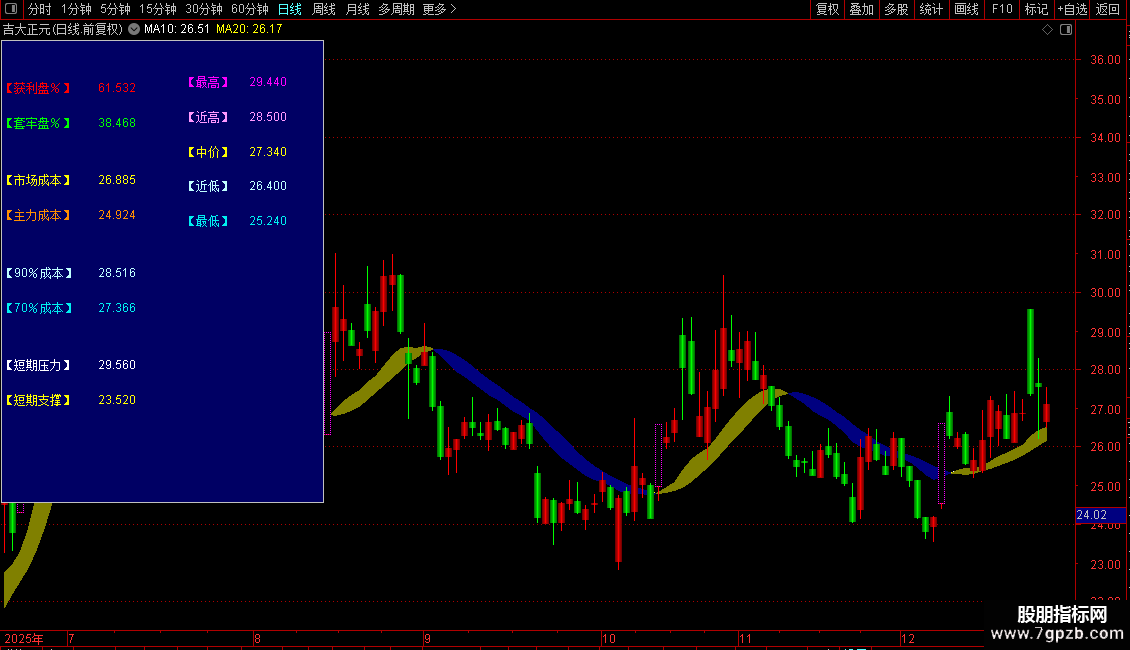Click the value 29.440
The image size is (1130, 650).
268,82
